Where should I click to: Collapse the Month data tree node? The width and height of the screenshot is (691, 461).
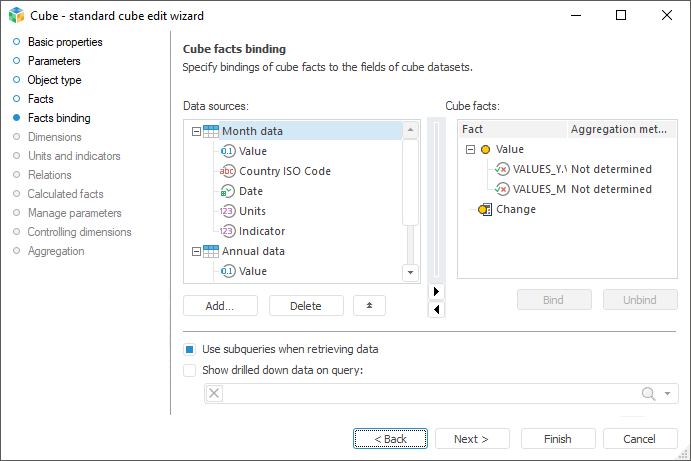tap(194, 131)
